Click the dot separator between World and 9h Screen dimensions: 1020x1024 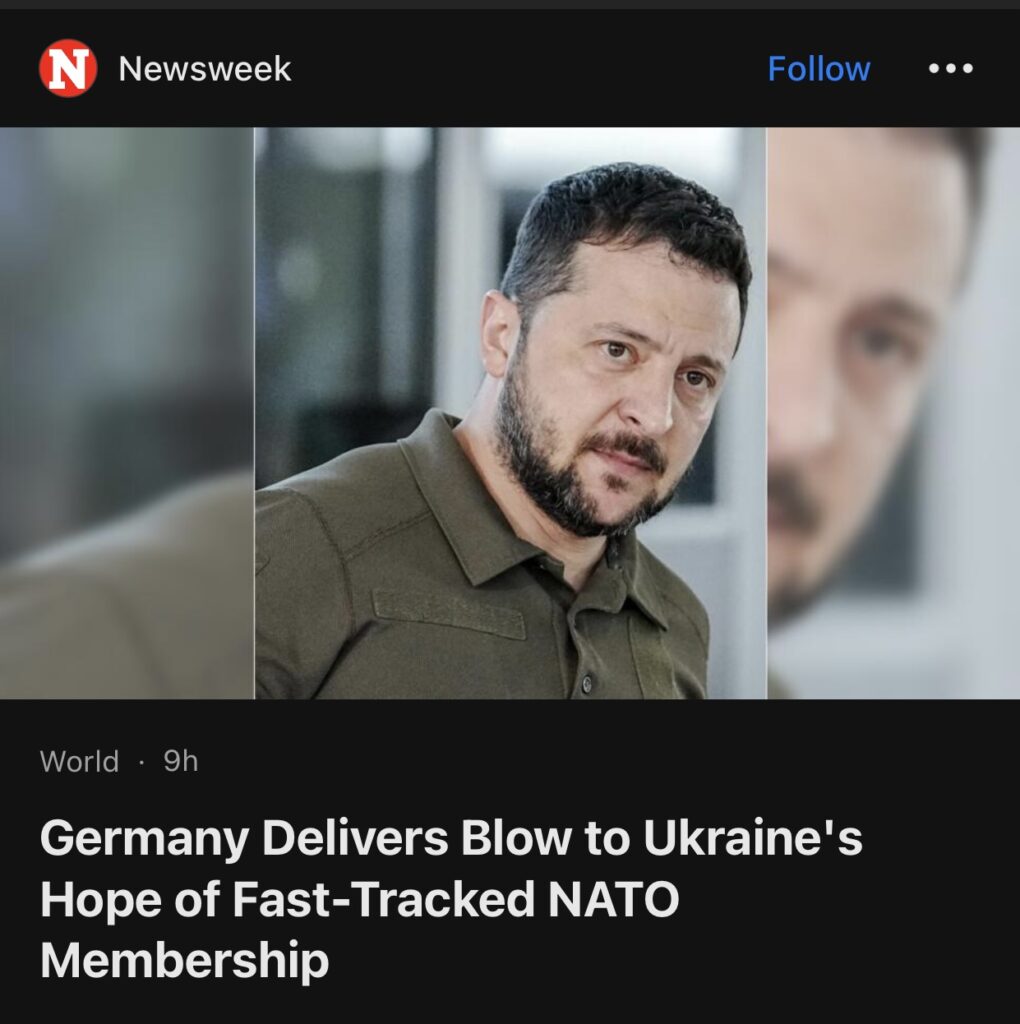point(141,762)
